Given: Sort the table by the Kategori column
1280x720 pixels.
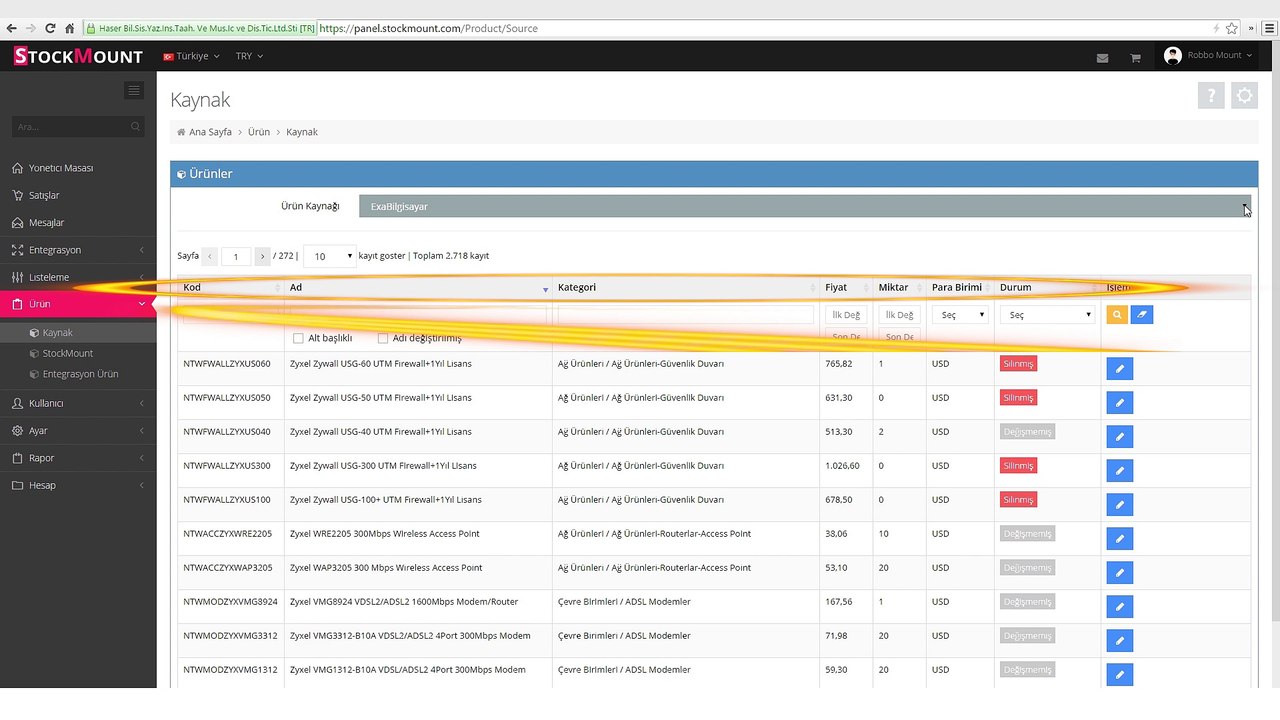Looking at the screenshot, I should pyautogui.click(x=686, y=287).
